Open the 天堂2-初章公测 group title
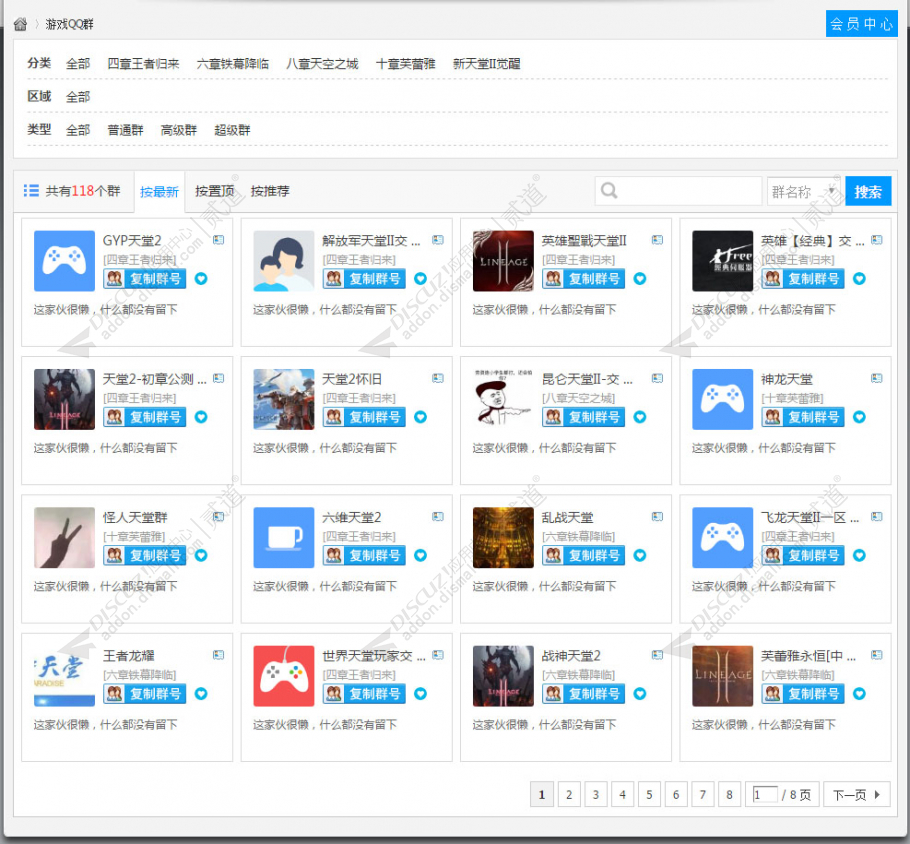 154,379
